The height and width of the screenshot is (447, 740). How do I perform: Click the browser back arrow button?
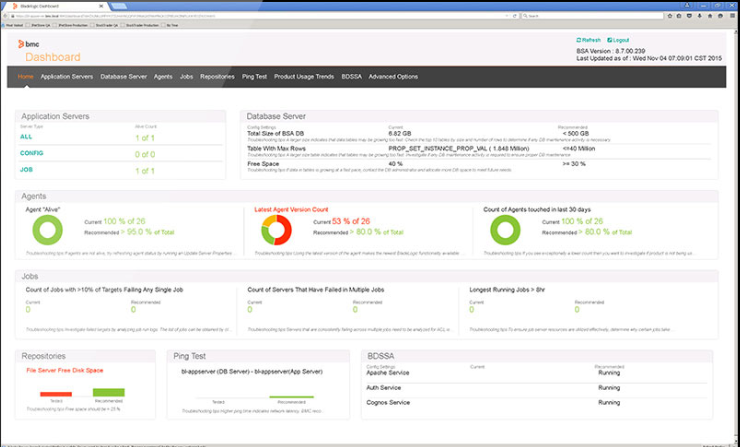pyautogui.click(x=5, y=16)
